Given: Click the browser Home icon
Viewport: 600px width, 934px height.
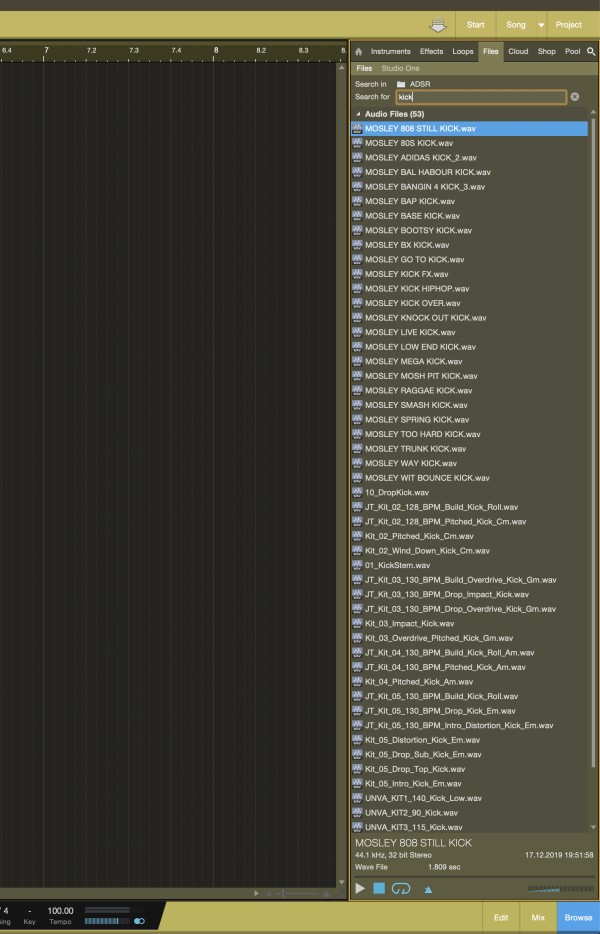Looking at the screenshot, I should (x=359, y=51).
